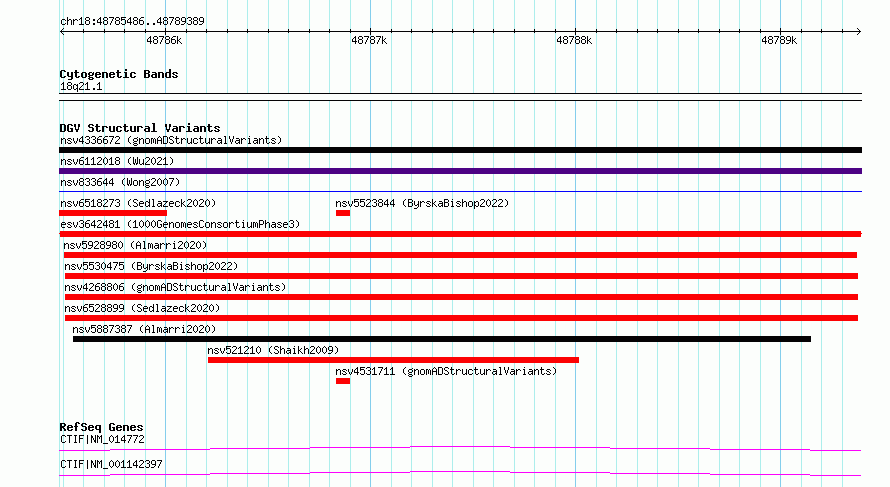
Task: Open variant nsv6112018 (Wu2021) label
Action: coord(117,161)
